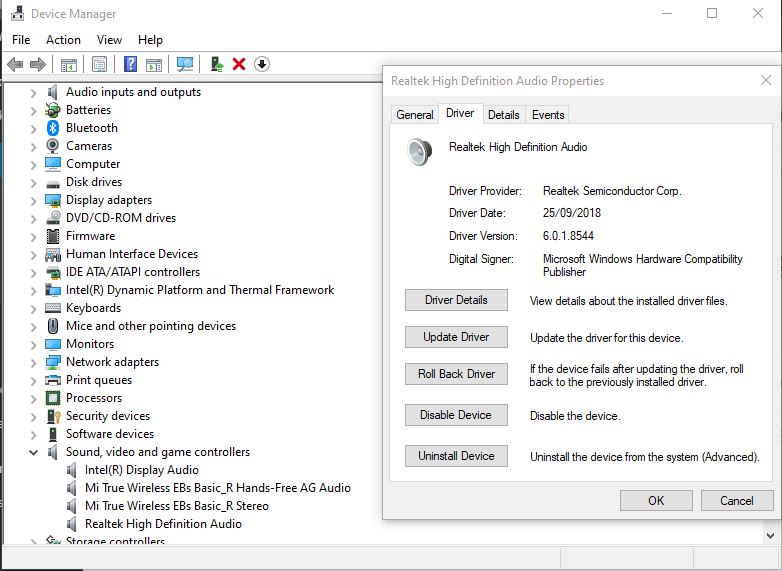Click the Batteries category icon
This screenshot has height=571, width=782.
[53, 110]
